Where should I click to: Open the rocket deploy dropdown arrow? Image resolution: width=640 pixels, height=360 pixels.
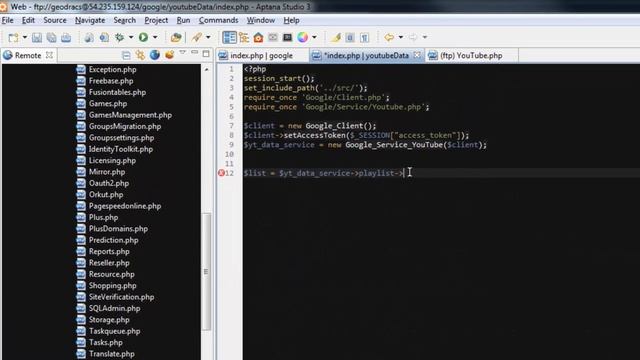tap(208, 38)
